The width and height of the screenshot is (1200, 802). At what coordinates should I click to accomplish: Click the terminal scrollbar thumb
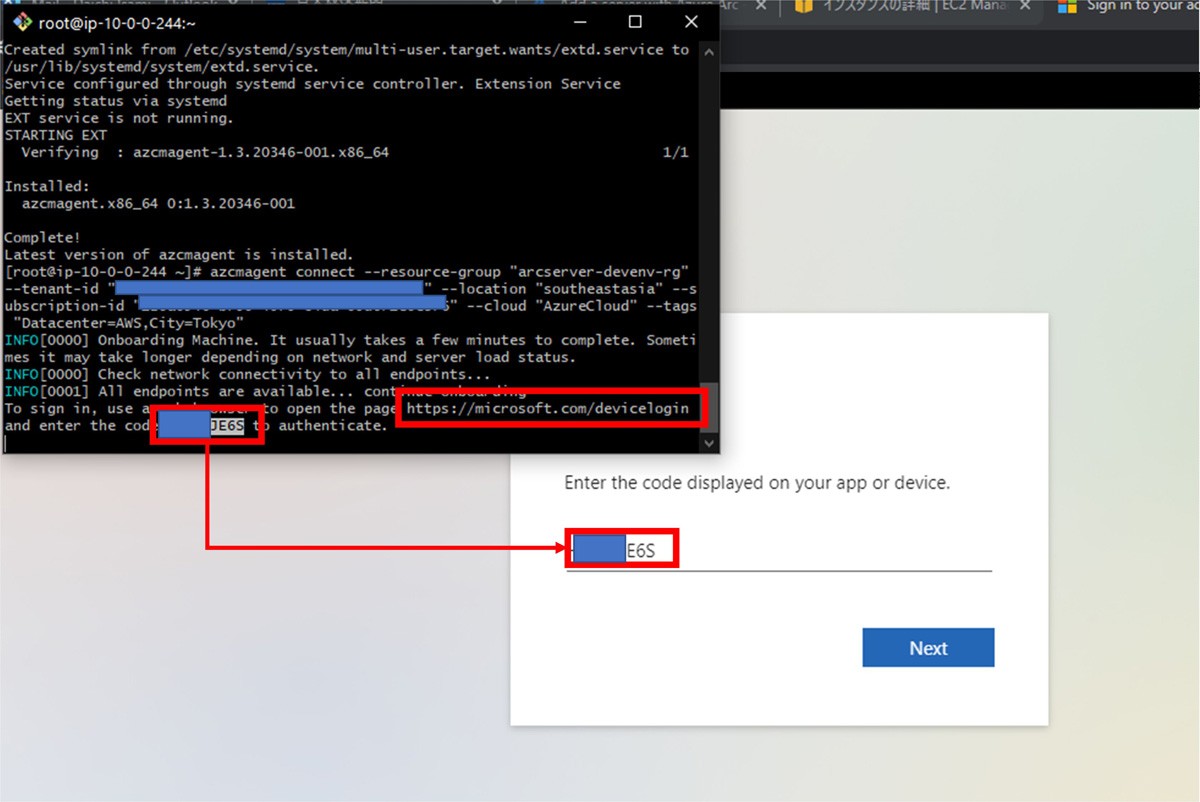pyautogui.click(x=709, y=406)
